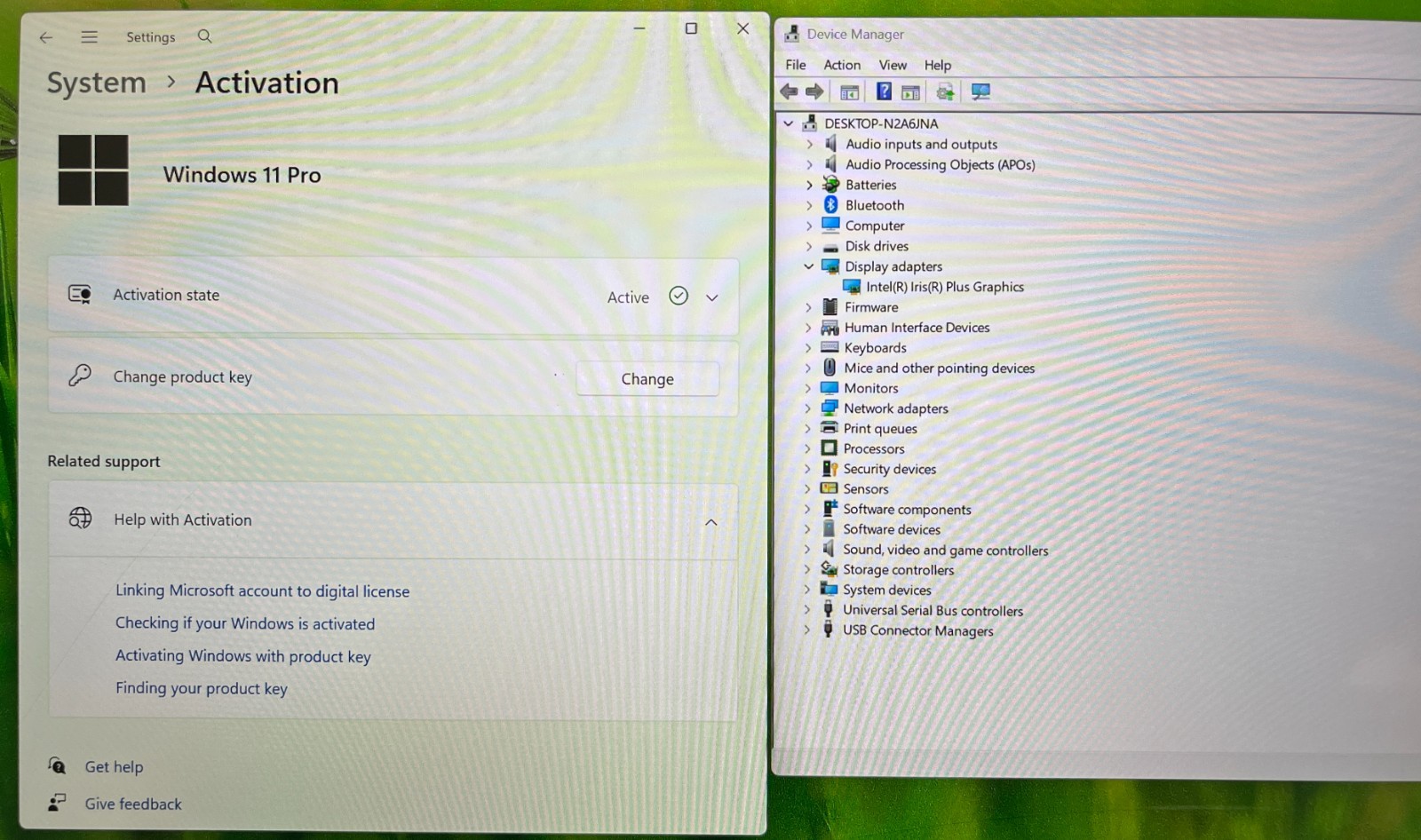Expand the Audio inputs and outputs node

tap(809, 144)
